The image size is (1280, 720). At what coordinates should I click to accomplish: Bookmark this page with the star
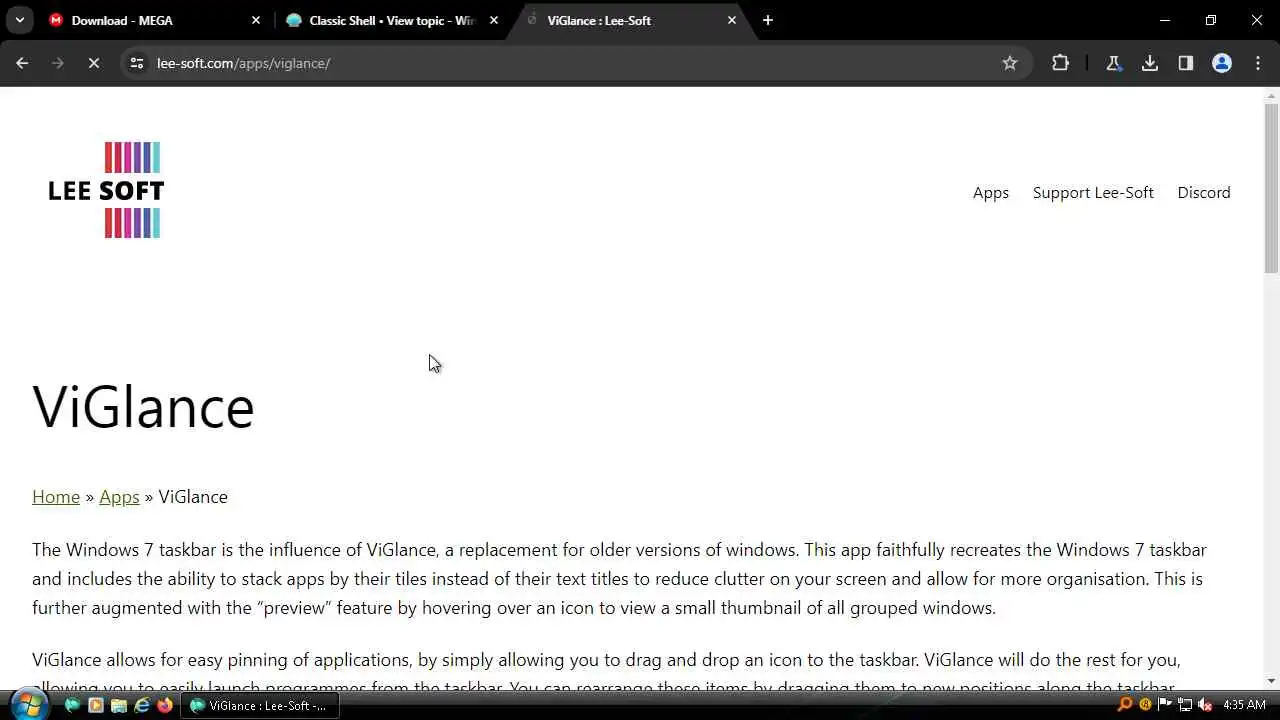point(1010,63)
